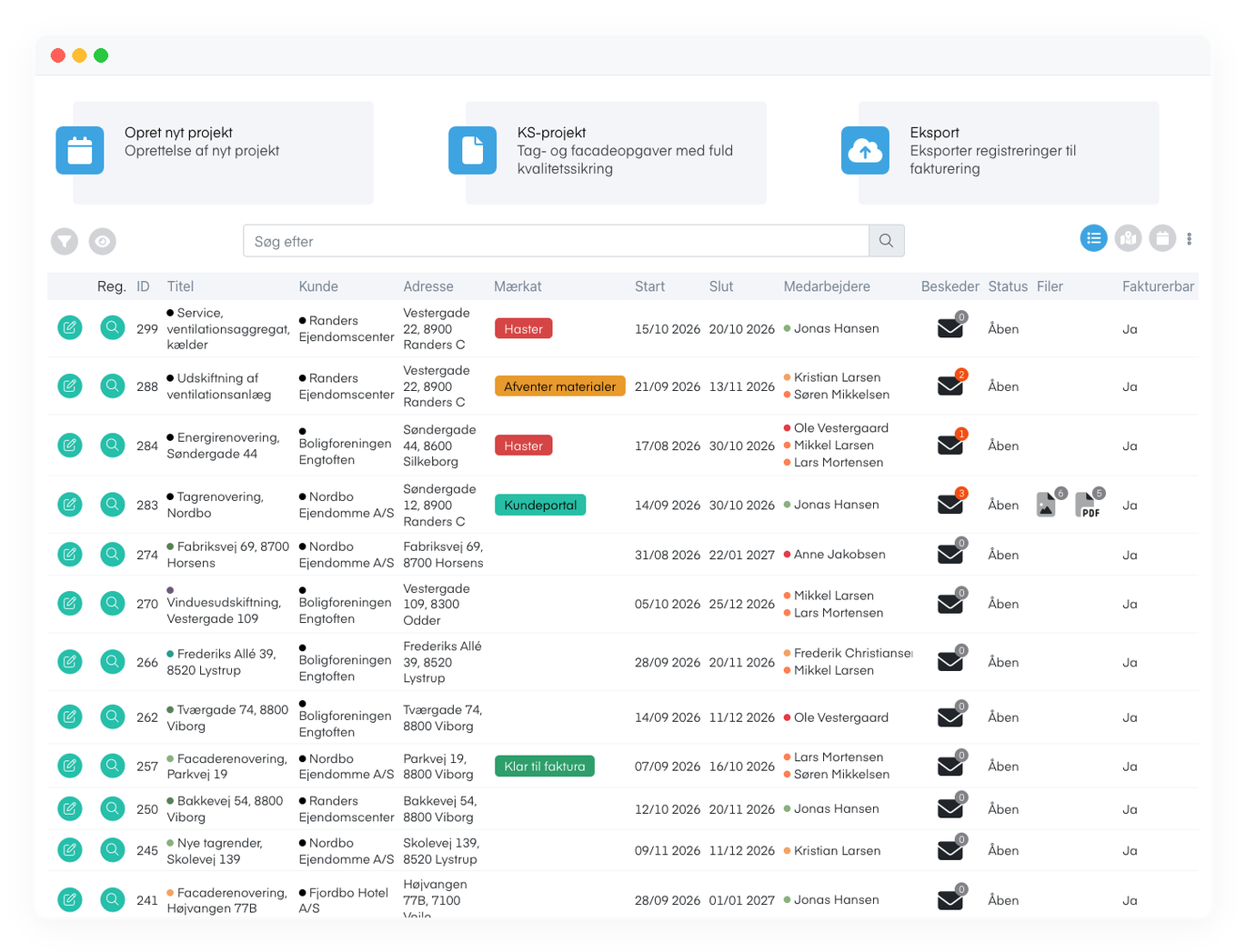Open messages envelope for project 284
The image size is (1246, 952).
point(951,443)
